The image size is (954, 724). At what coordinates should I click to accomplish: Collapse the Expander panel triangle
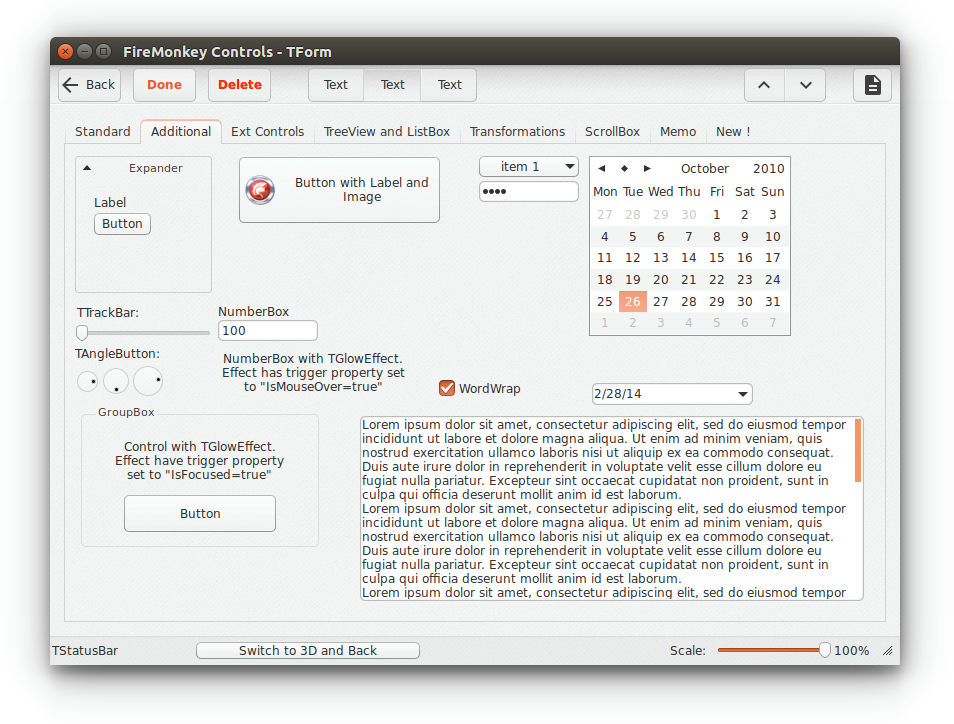[87, 168]
